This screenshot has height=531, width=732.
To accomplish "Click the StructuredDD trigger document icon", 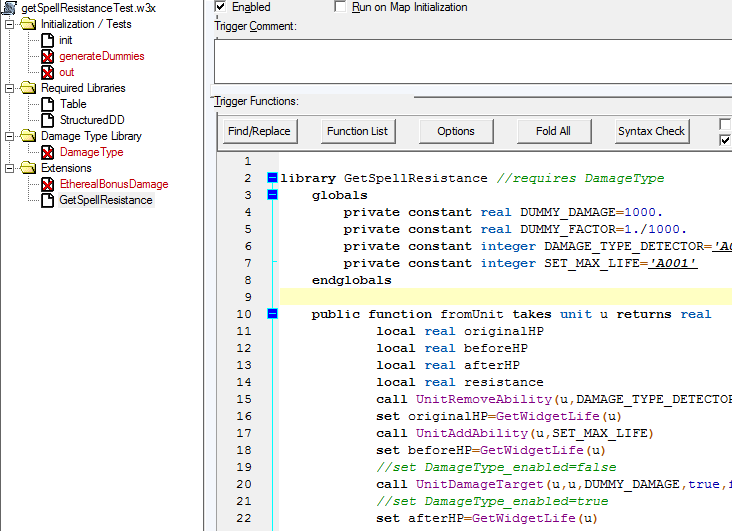I will point(47,120).
